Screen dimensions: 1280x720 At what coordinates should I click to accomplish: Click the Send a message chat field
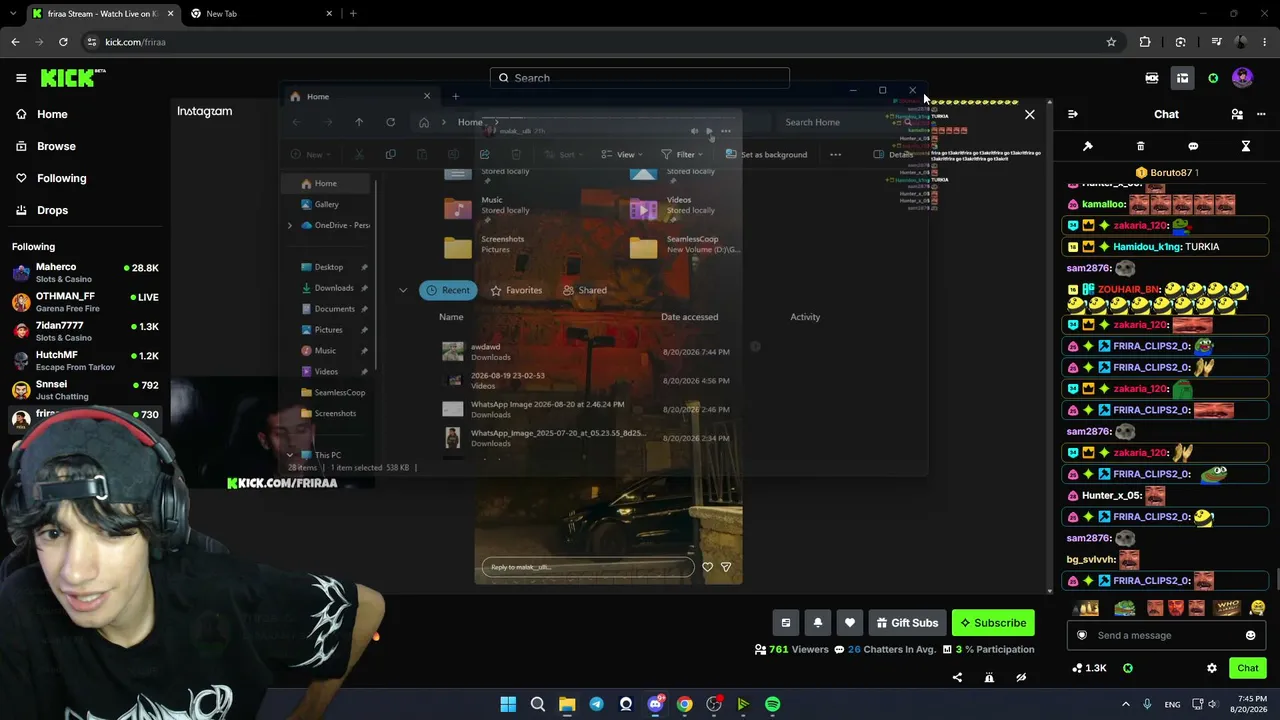click(x=1165, y=635)
